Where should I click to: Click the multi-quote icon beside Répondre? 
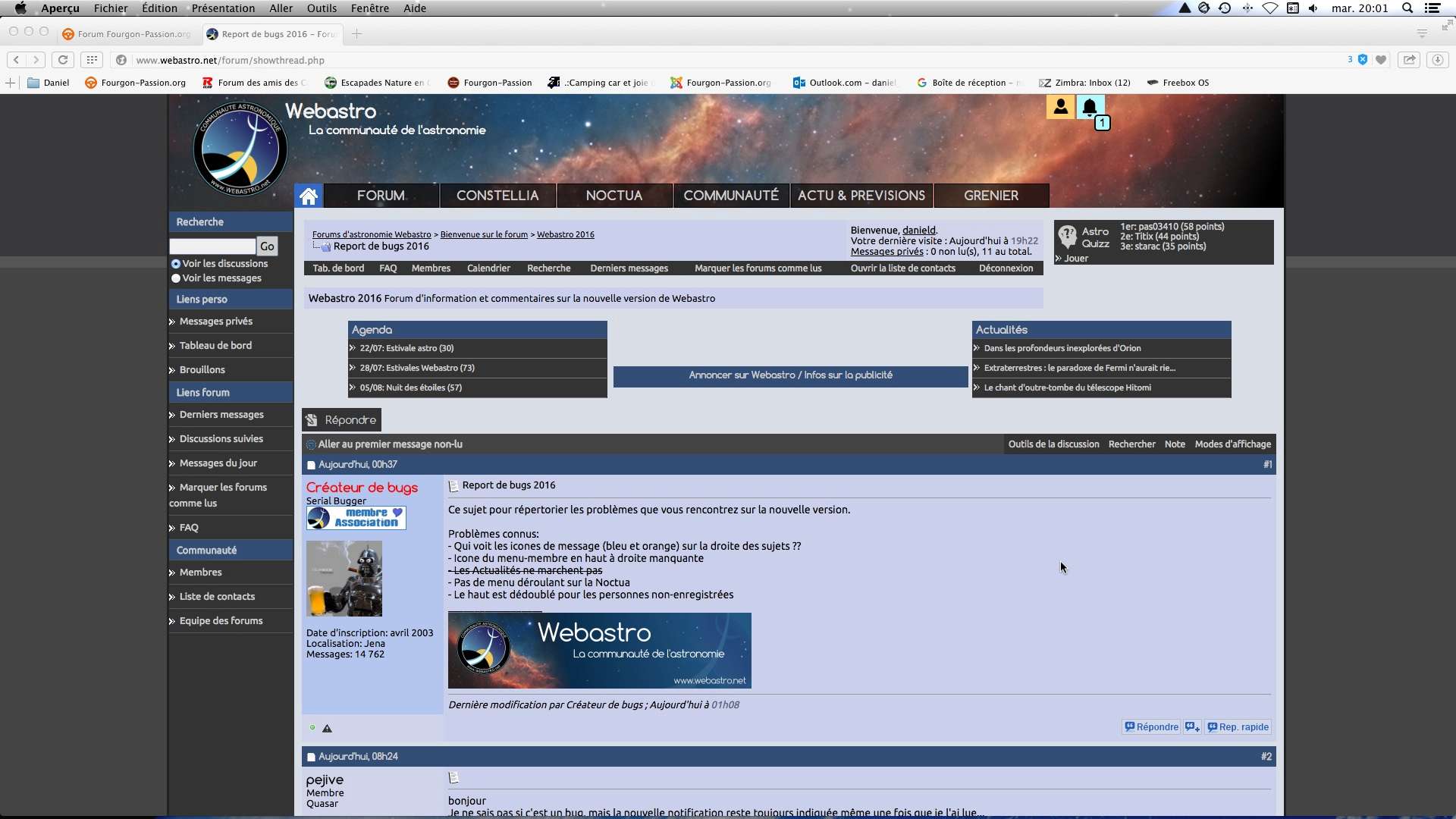[1192, 727]
